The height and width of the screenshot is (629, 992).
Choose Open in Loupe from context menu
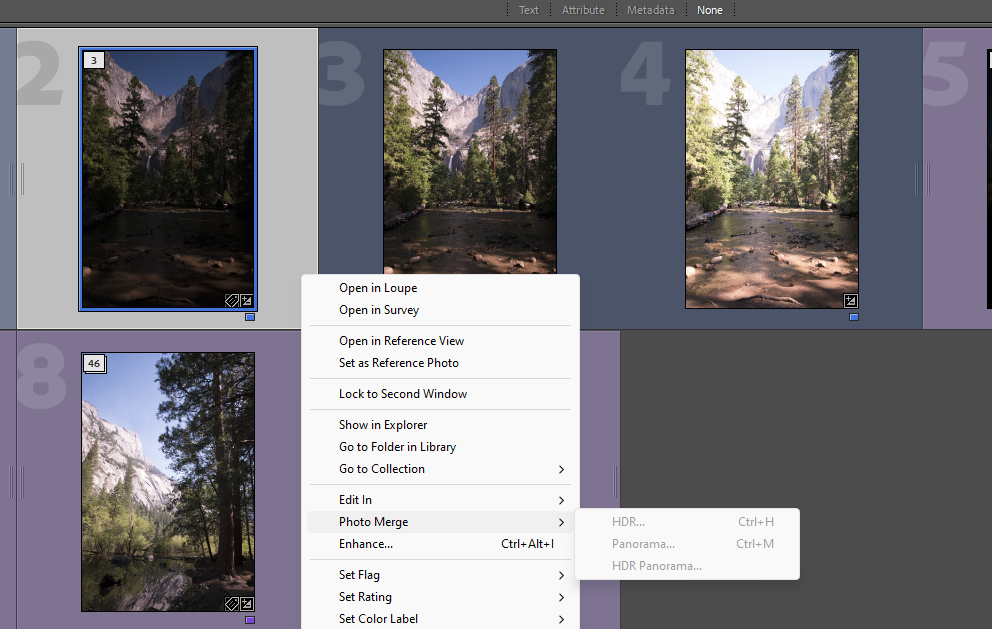440,288
